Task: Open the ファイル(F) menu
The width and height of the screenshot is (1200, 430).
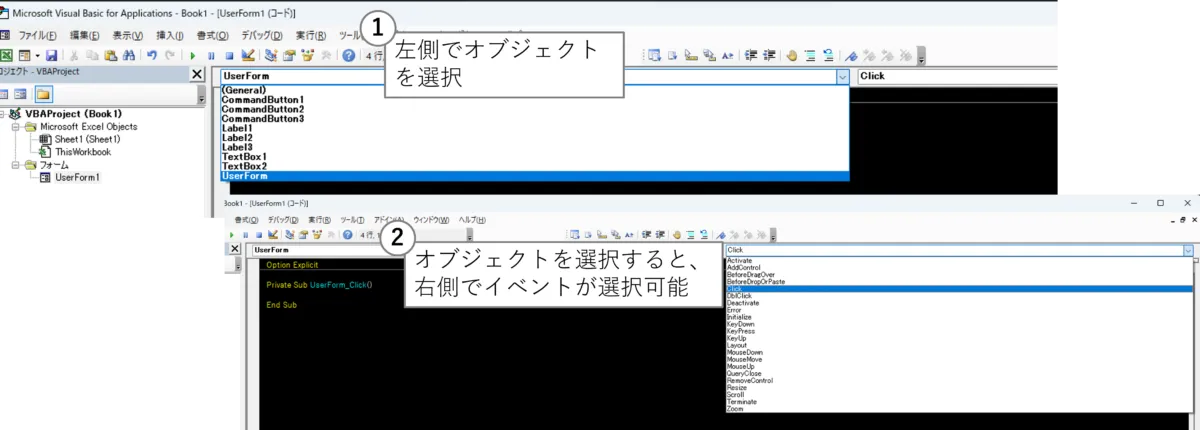Action: 37,35
